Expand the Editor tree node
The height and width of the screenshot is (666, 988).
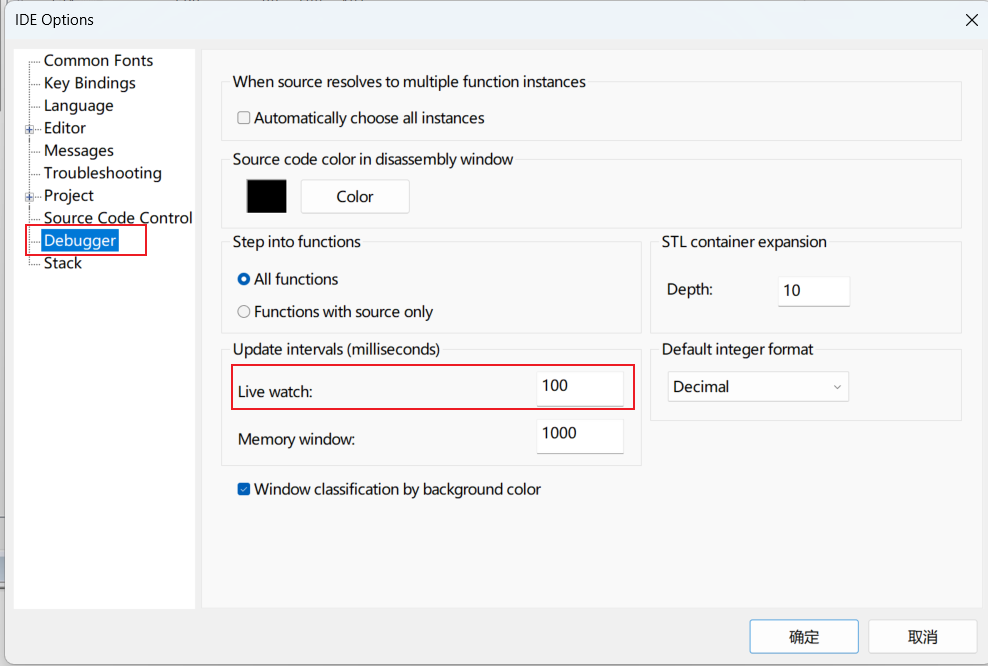[x=31, y=127]
